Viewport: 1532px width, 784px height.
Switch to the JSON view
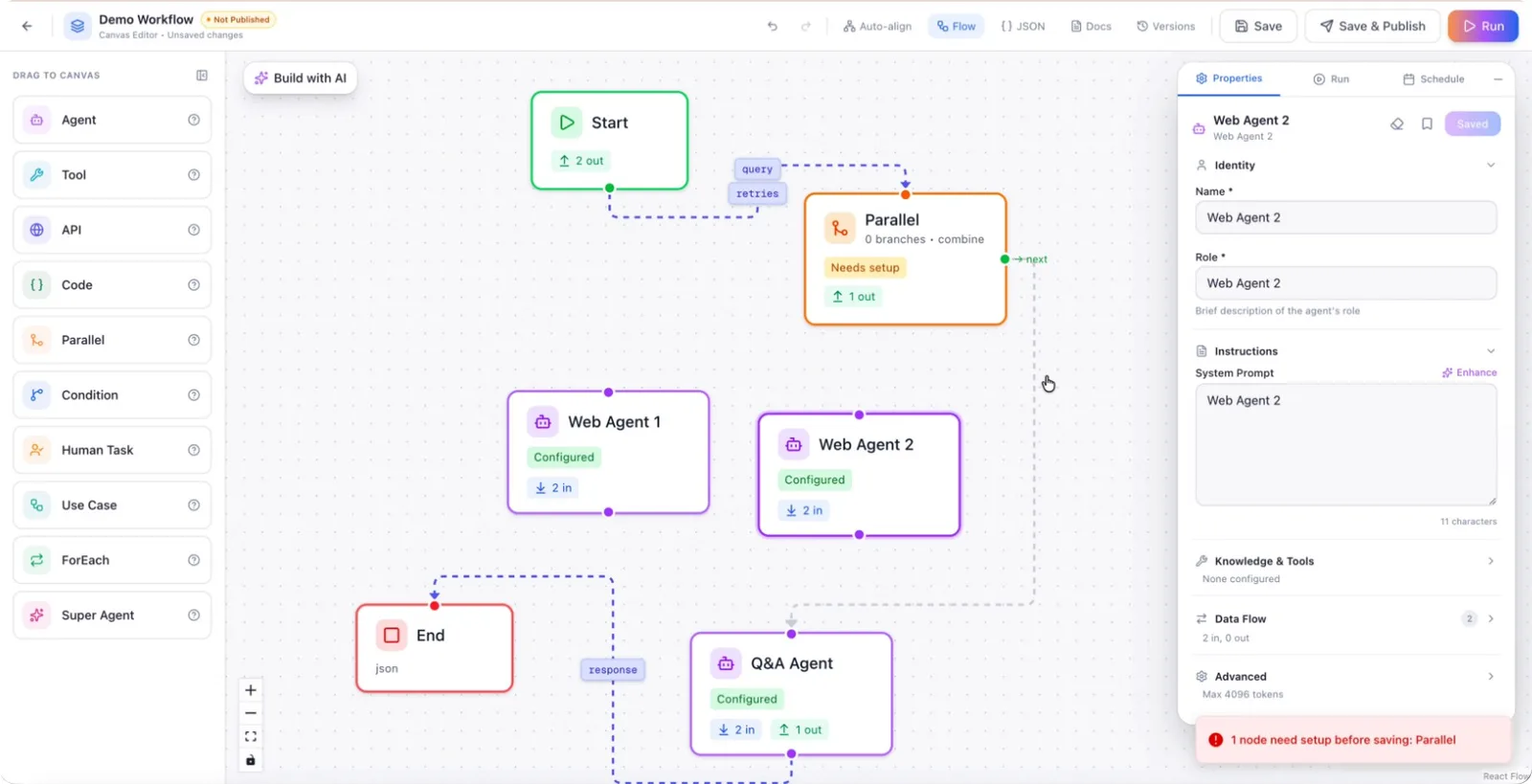click(x=1023, y=26)
